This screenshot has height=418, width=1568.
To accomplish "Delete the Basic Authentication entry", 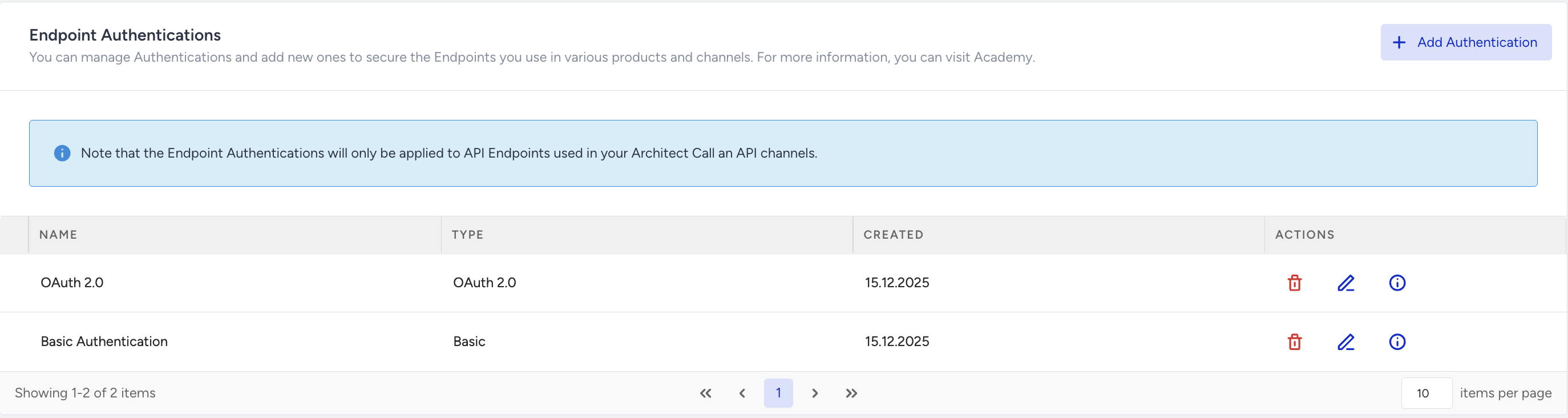I will point(1294,342).
